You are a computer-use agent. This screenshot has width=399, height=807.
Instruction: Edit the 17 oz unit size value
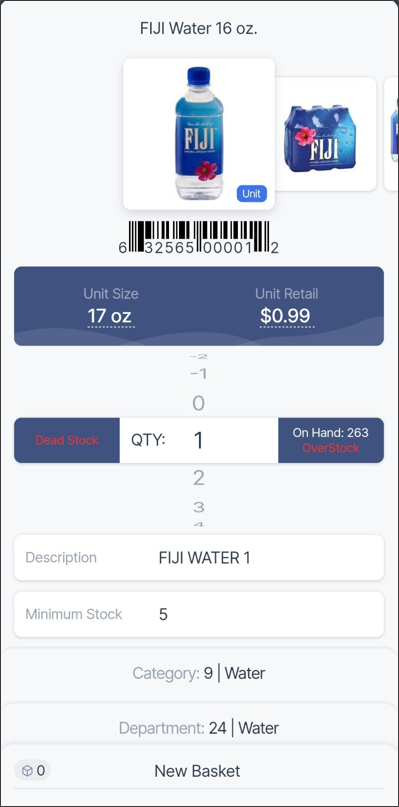tap(111, 315)
